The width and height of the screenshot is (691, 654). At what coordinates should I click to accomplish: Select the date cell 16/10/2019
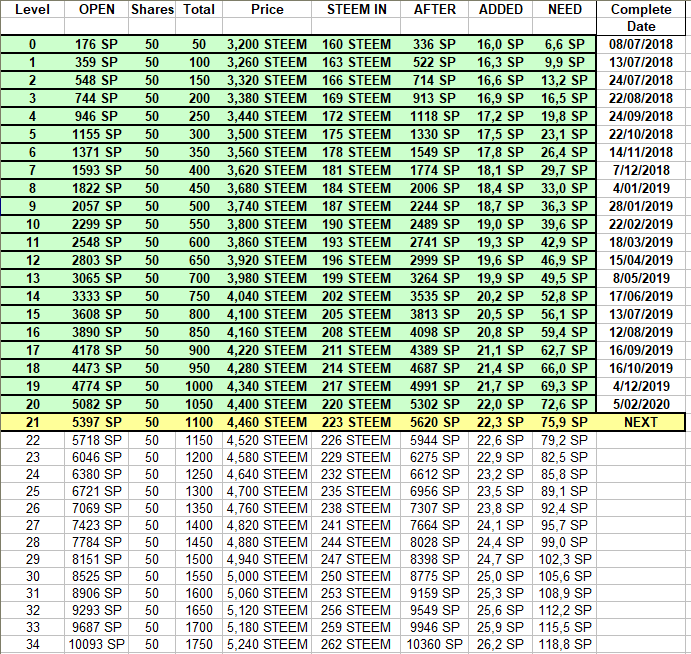pyautogui.click(x=641, y=368)
